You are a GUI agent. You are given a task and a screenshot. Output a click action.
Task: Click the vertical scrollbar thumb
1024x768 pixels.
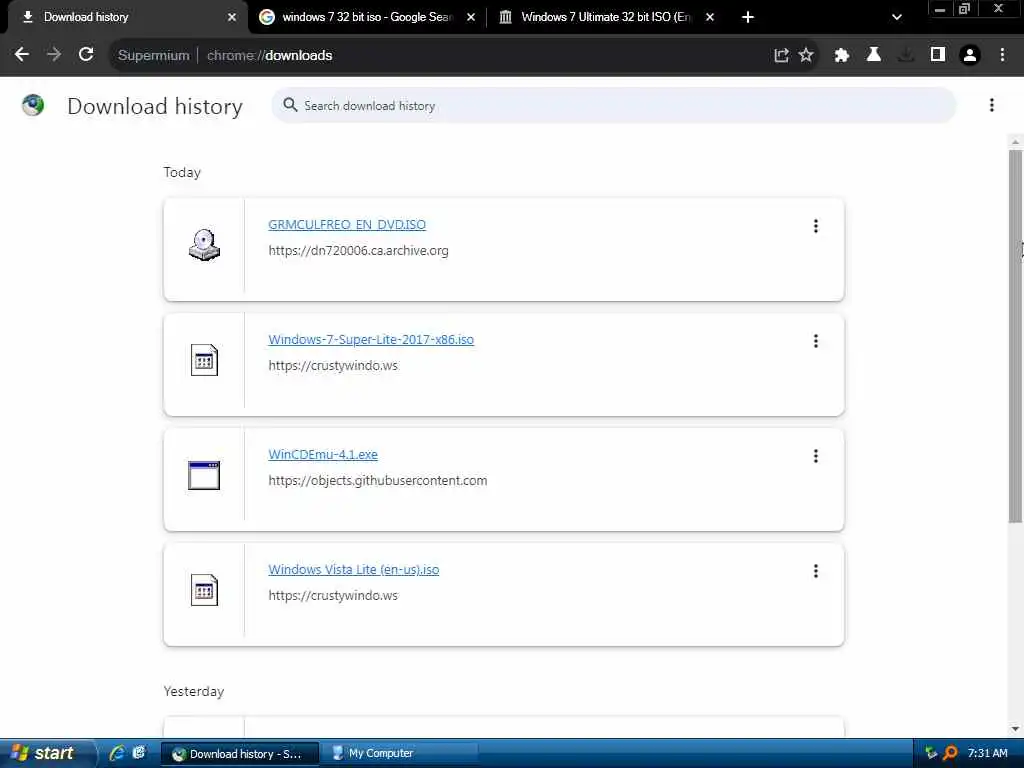pos(1015,336)
